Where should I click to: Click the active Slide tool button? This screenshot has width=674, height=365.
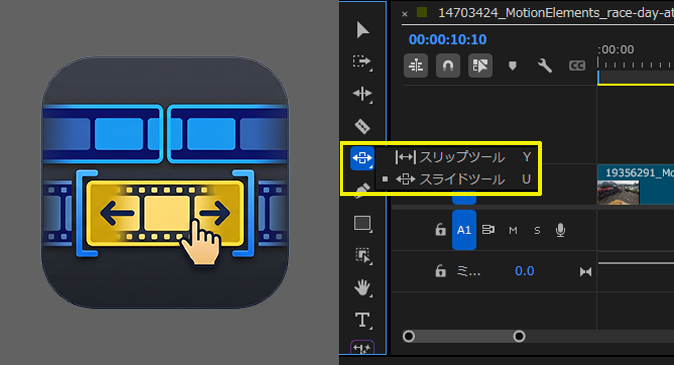coord(362,158)
